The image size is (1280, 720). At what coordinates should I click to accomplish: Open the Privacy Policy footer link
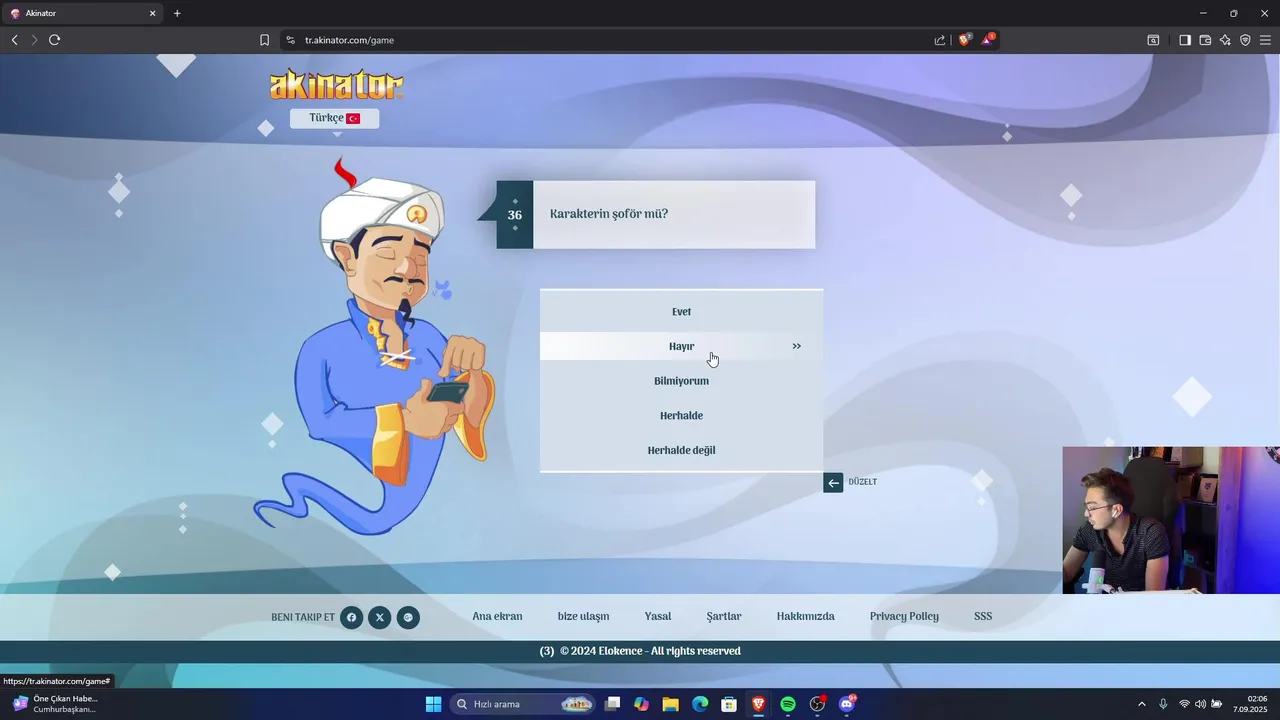(904, 616)
